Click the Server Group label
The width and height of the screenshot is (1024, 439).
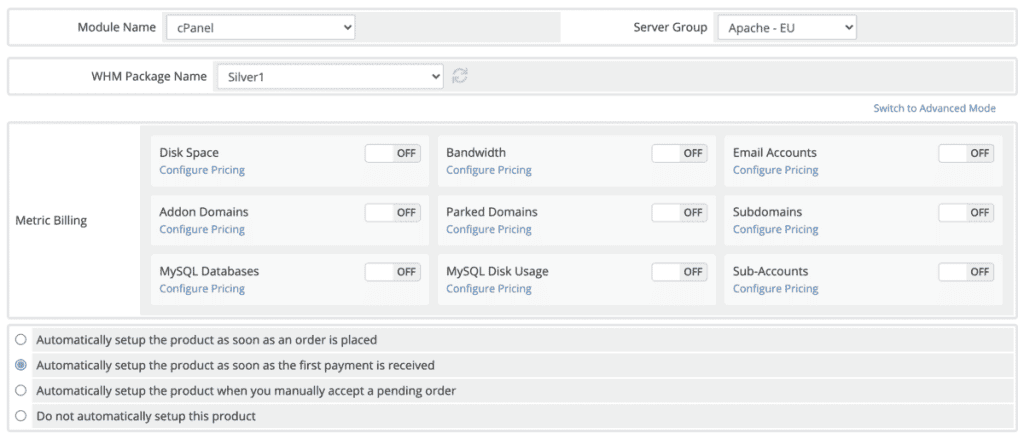pos(670,27)
